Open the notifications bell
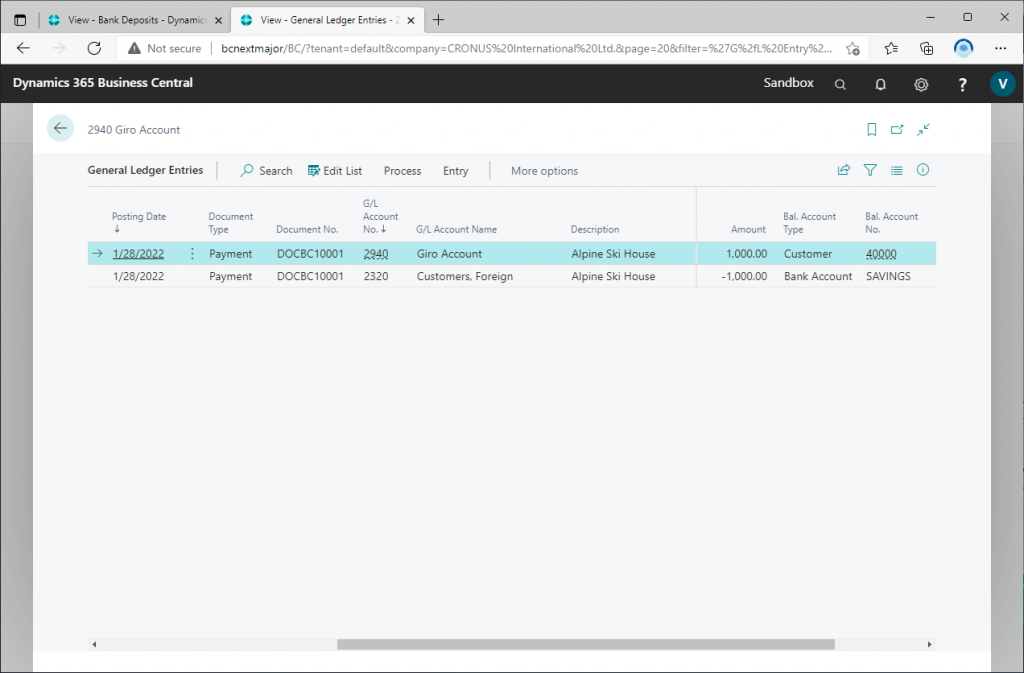 point(880,84)
